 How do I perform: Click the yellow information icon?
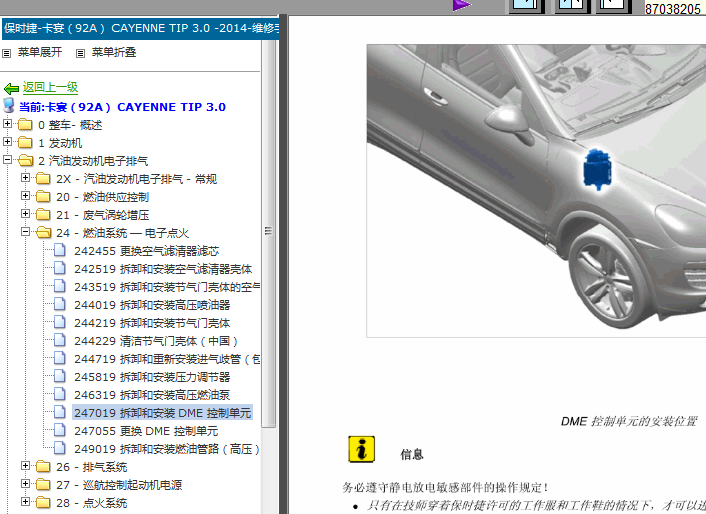[362, 449]
